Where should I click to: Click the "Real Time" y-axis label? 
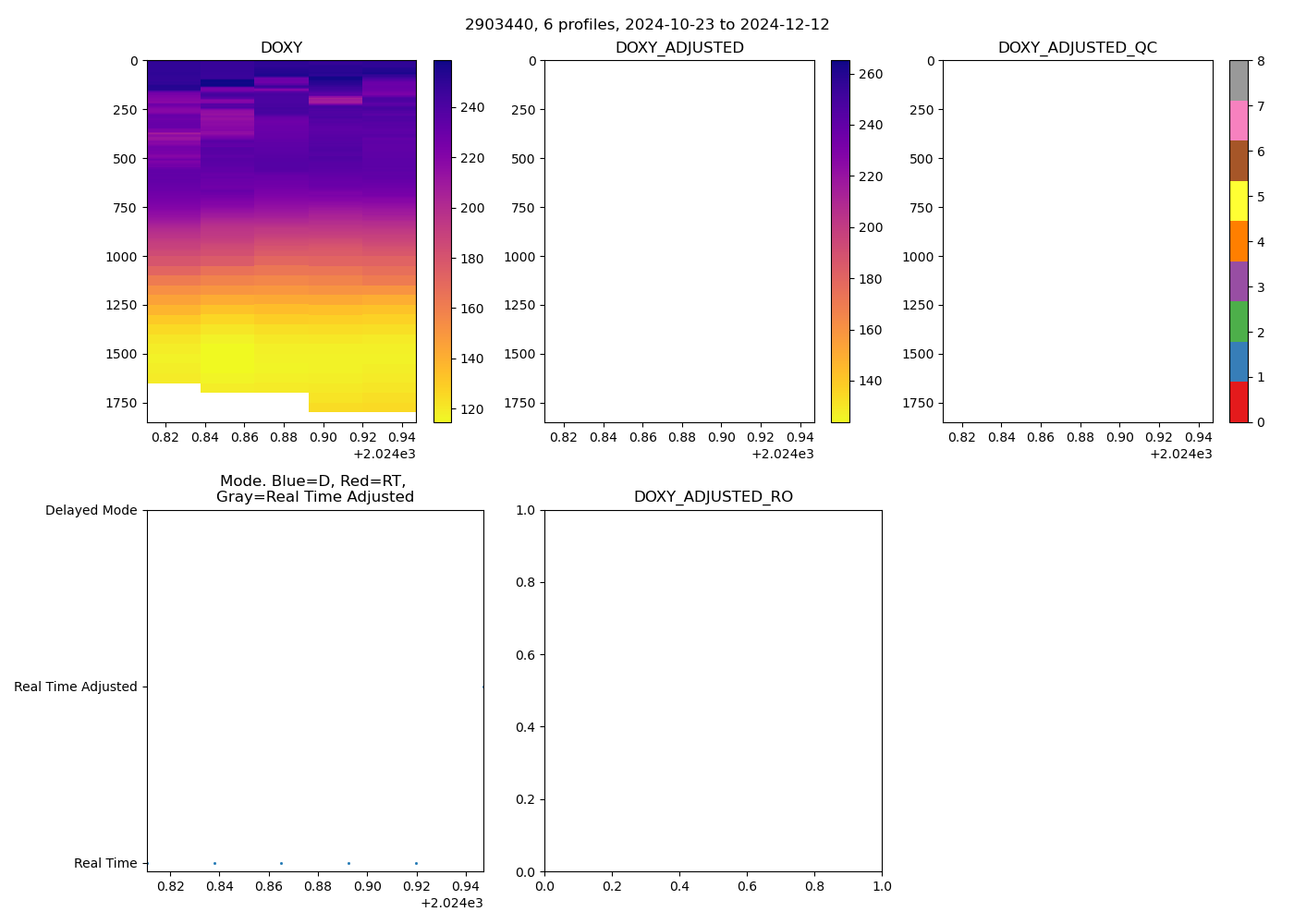pyautogui.click(x=105, y=863)
